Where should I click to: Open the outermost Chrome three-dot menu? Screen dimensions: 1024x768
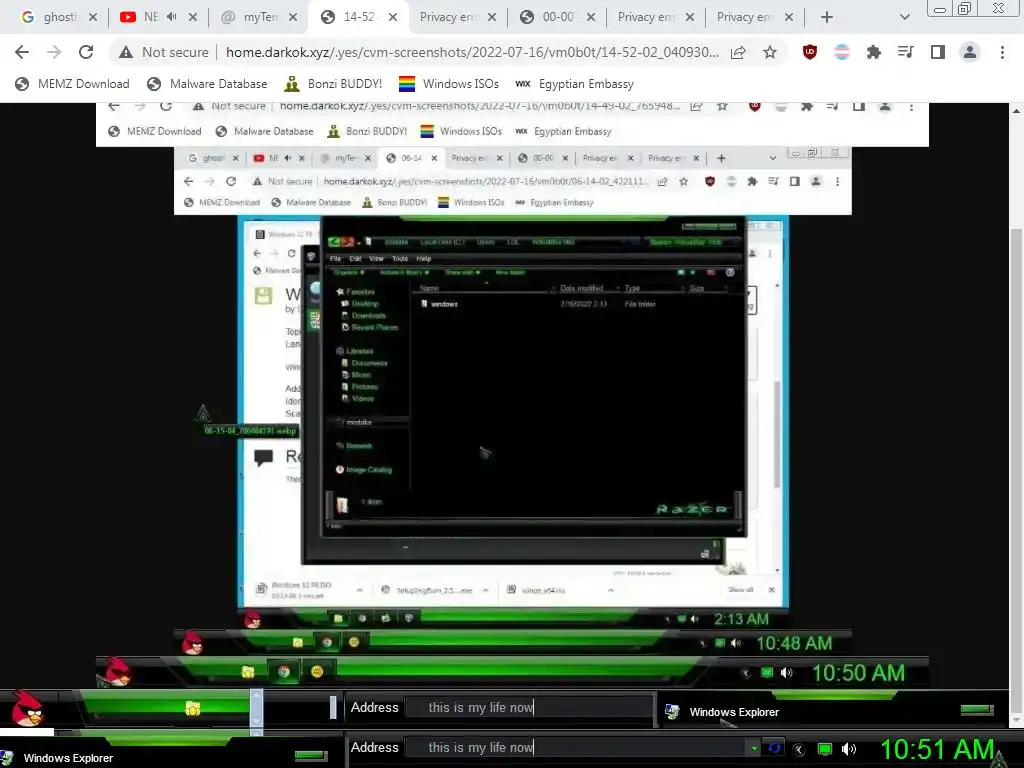1002,52
